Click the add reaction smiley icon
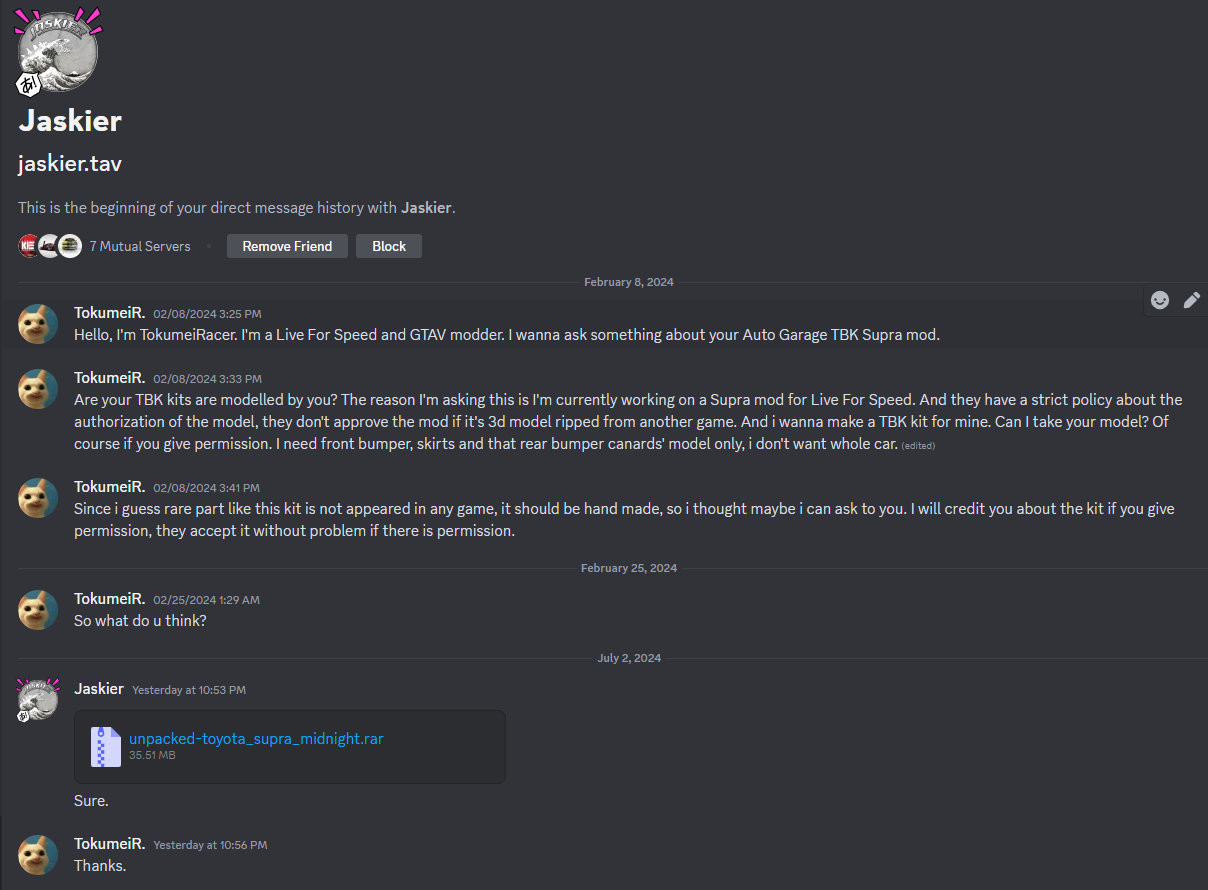Image resolution: width=1208 pixels, height=890 pixels. [x=1160, y=300]
